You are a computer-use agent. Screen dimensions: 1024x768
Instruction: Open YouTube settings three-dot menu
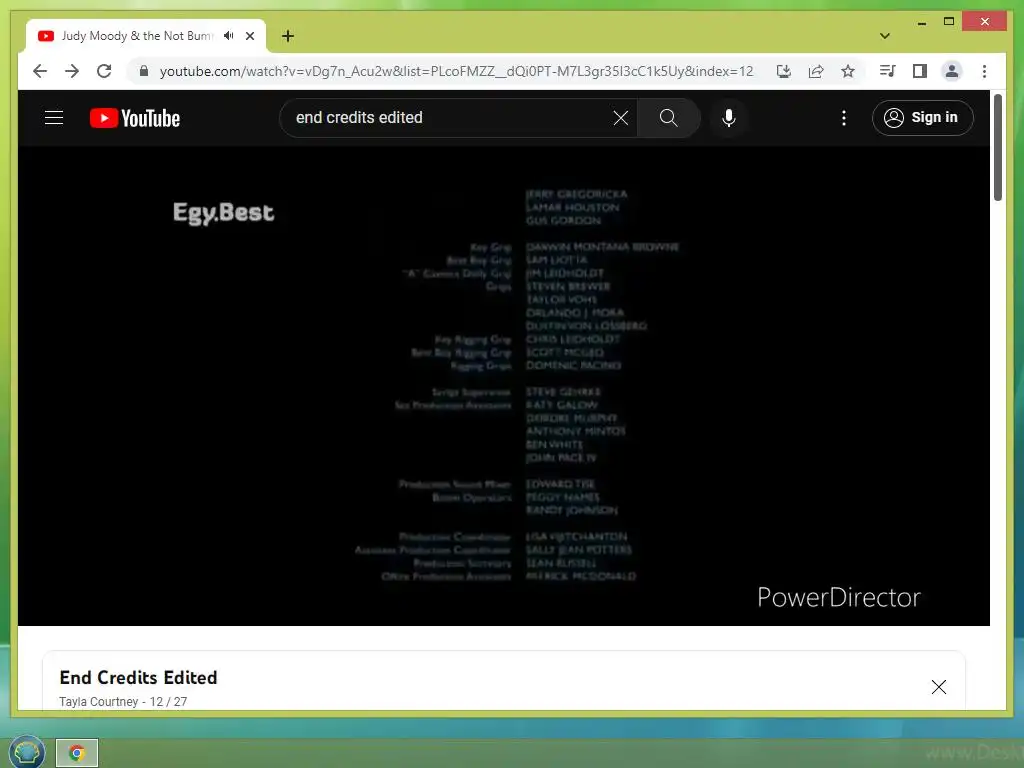point(844,118)
